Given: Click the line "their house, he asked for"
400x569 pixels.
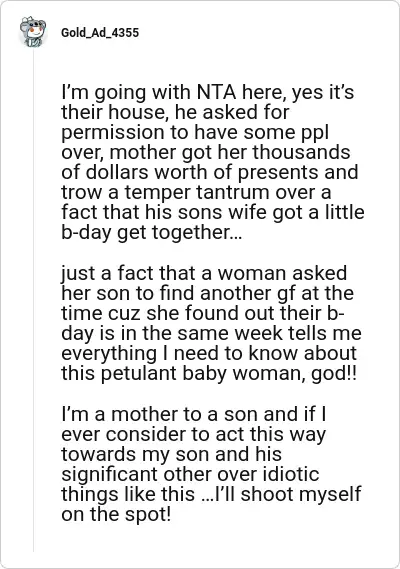Looking at the screenshot, I should click(x=175, y=112).
